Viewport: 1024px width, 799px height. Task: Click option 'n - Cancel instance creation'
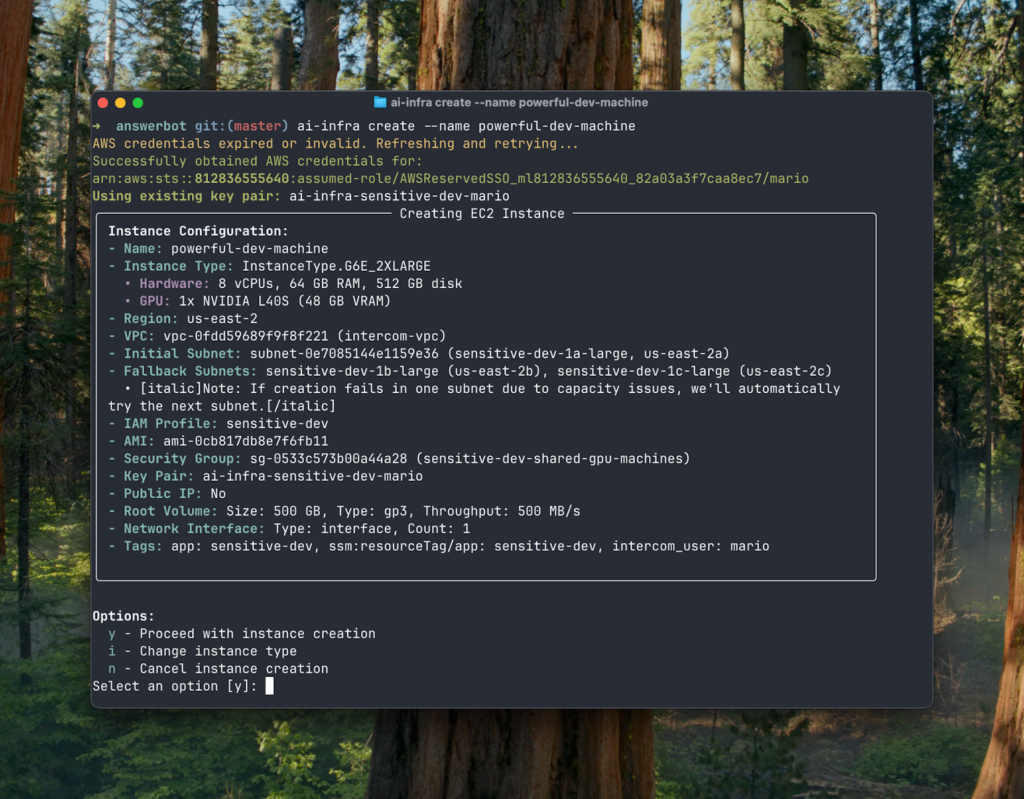[218, 669]
